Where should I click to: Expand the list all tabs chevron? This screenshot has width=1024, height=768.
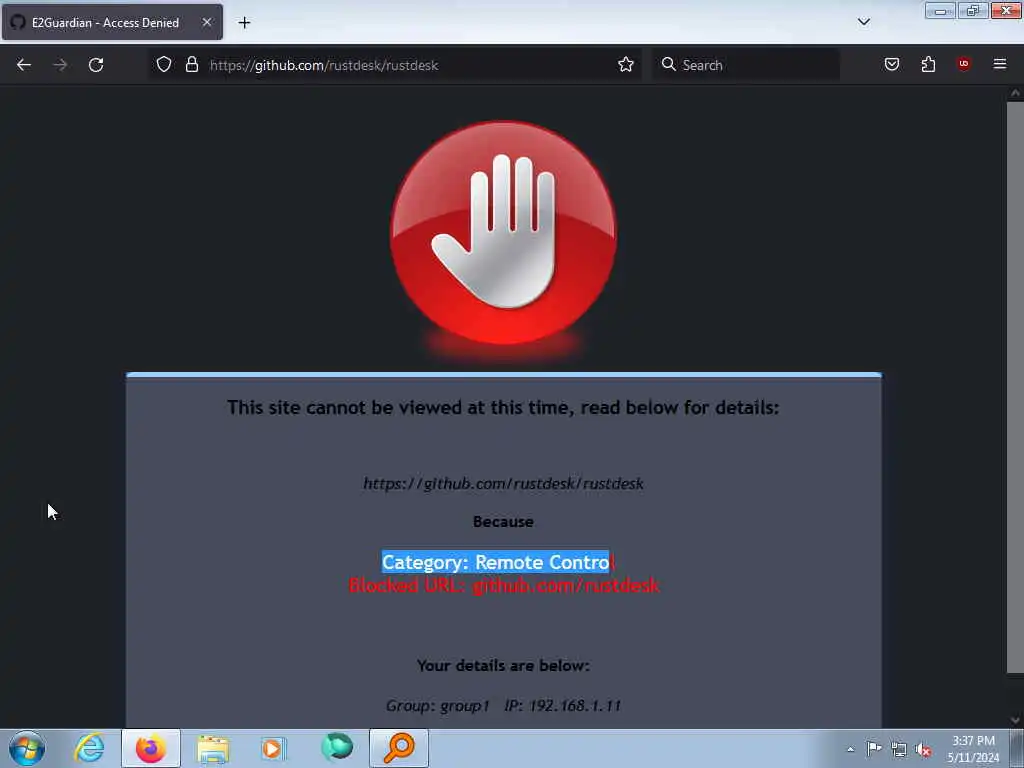[x=864, y=22]
